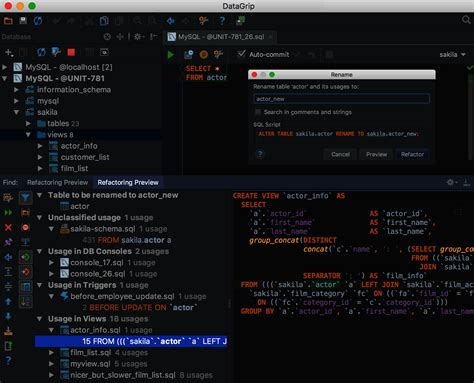Click the actor_new name input field
The image size is (474, 383).
(341, 99)
